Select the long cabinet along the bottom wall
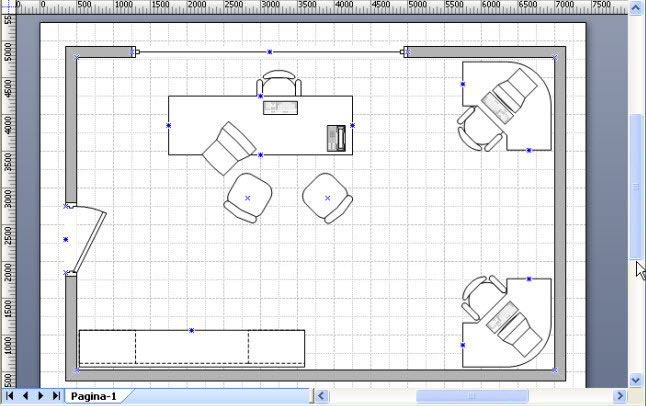Screen dimensions: 646x406 (191, 347)
